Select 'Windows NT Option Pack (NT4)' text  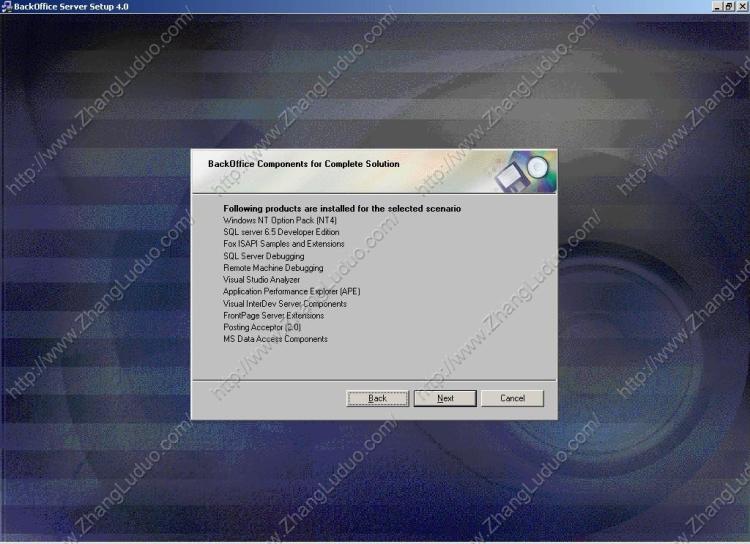tap(280, 220)
